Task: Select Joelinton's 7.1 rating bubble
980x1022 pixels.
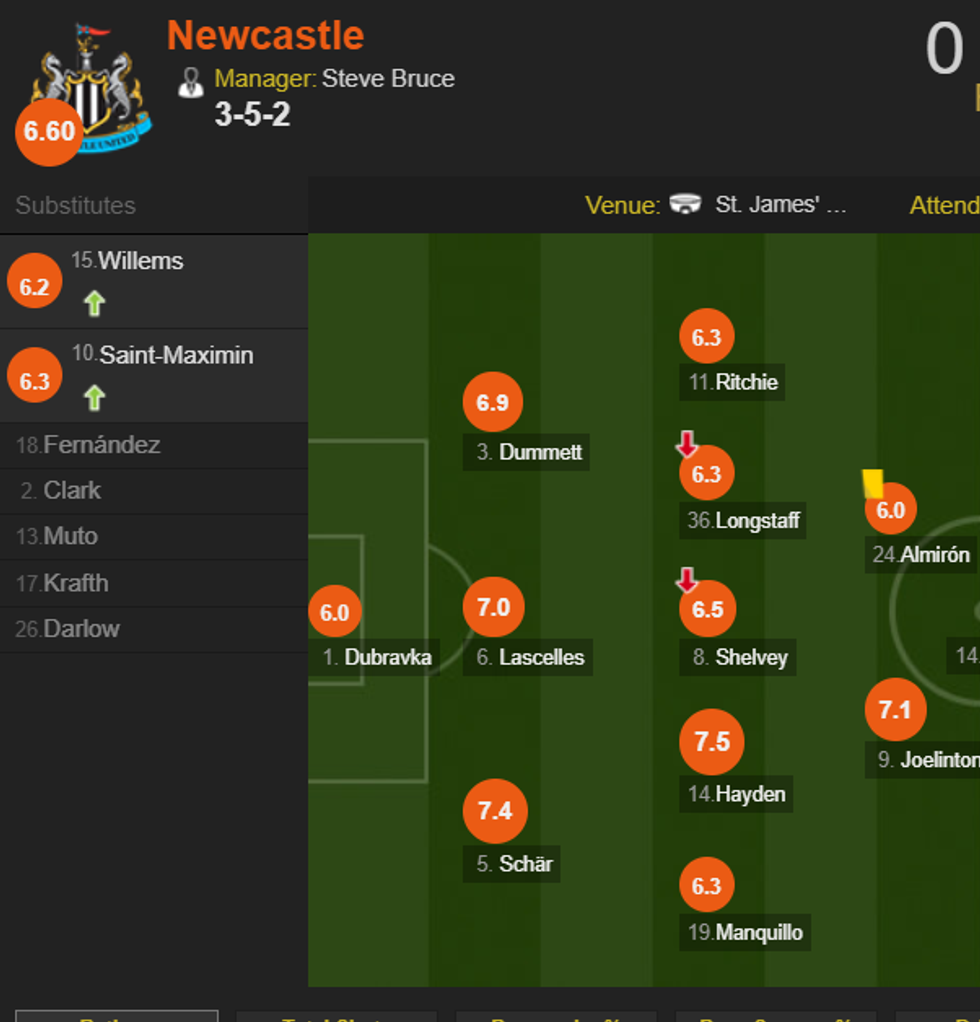Action: [x=895, y=709]
